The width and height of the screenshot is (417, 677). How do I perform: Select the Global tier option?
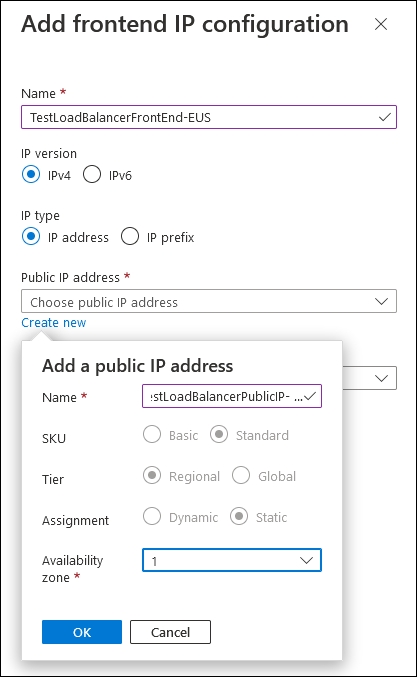(x=241, y=475)
